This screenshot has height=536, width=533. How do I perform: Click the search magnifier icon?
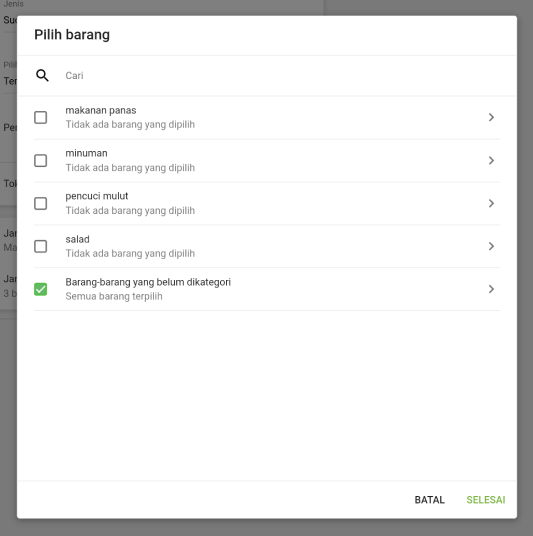point(42,75)
